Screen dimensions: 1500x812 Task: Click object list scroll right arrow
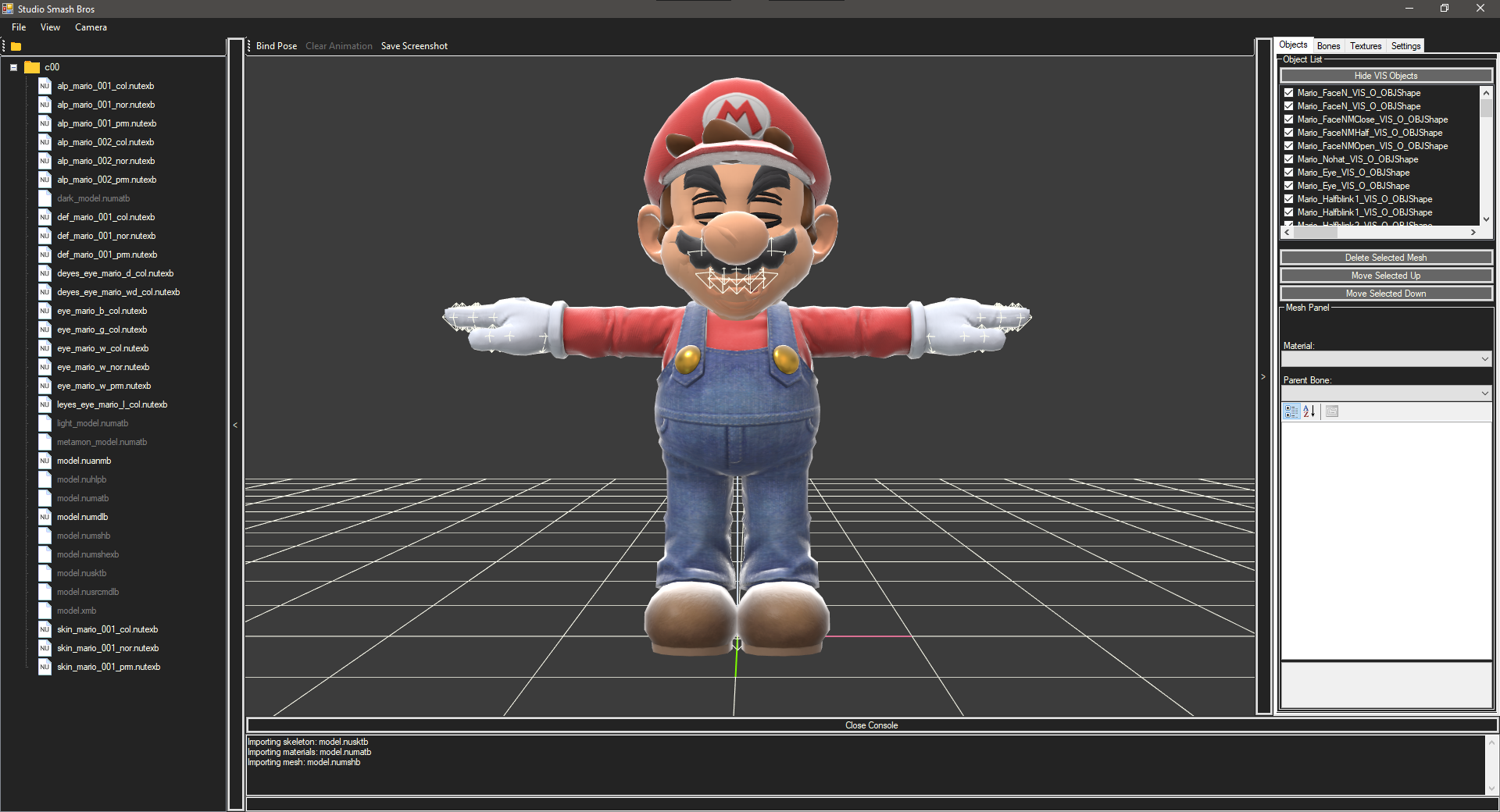1473,233
